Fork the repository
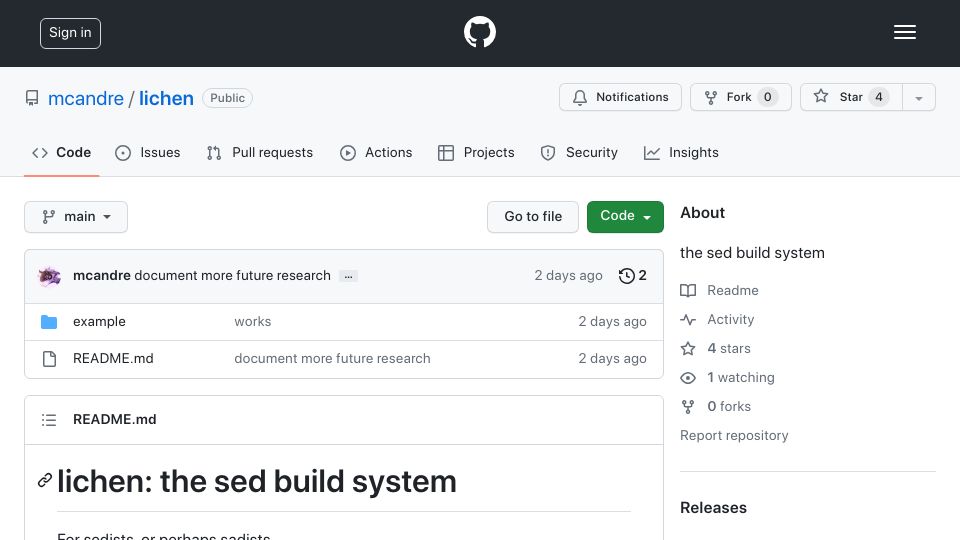This screenshot has height=540, width=960. pos(740,97)
